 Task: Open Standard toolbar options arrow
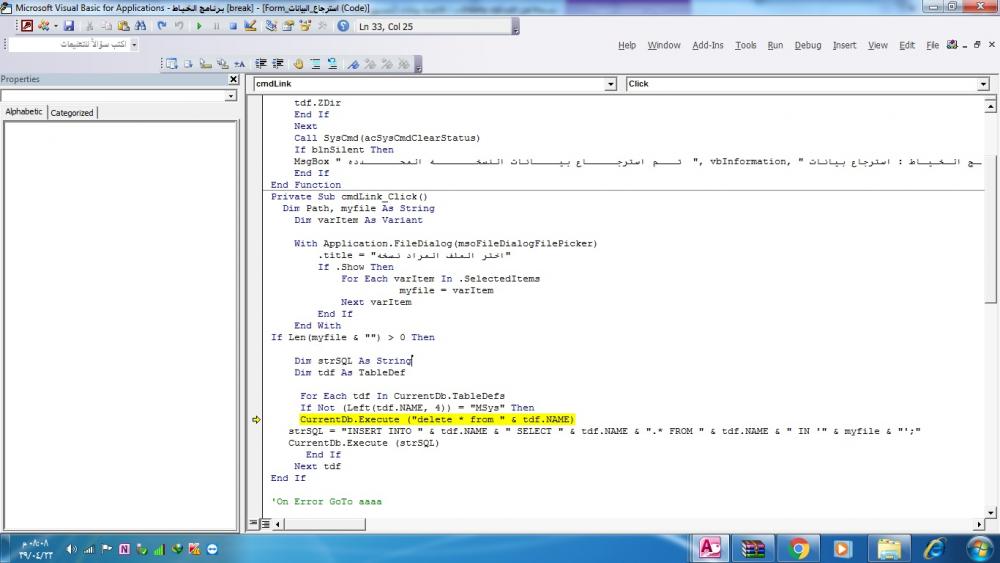(x=515, y=26)
